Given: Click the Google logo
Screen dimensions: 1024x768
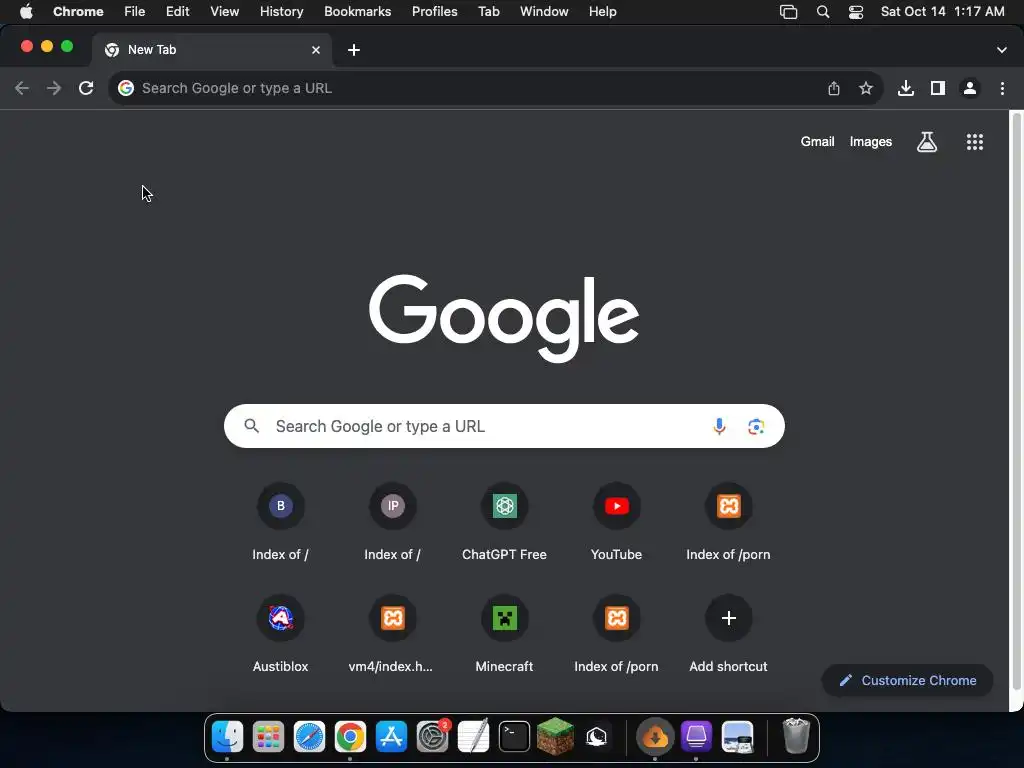Looking at the screenshot, I should pos(504,318).
